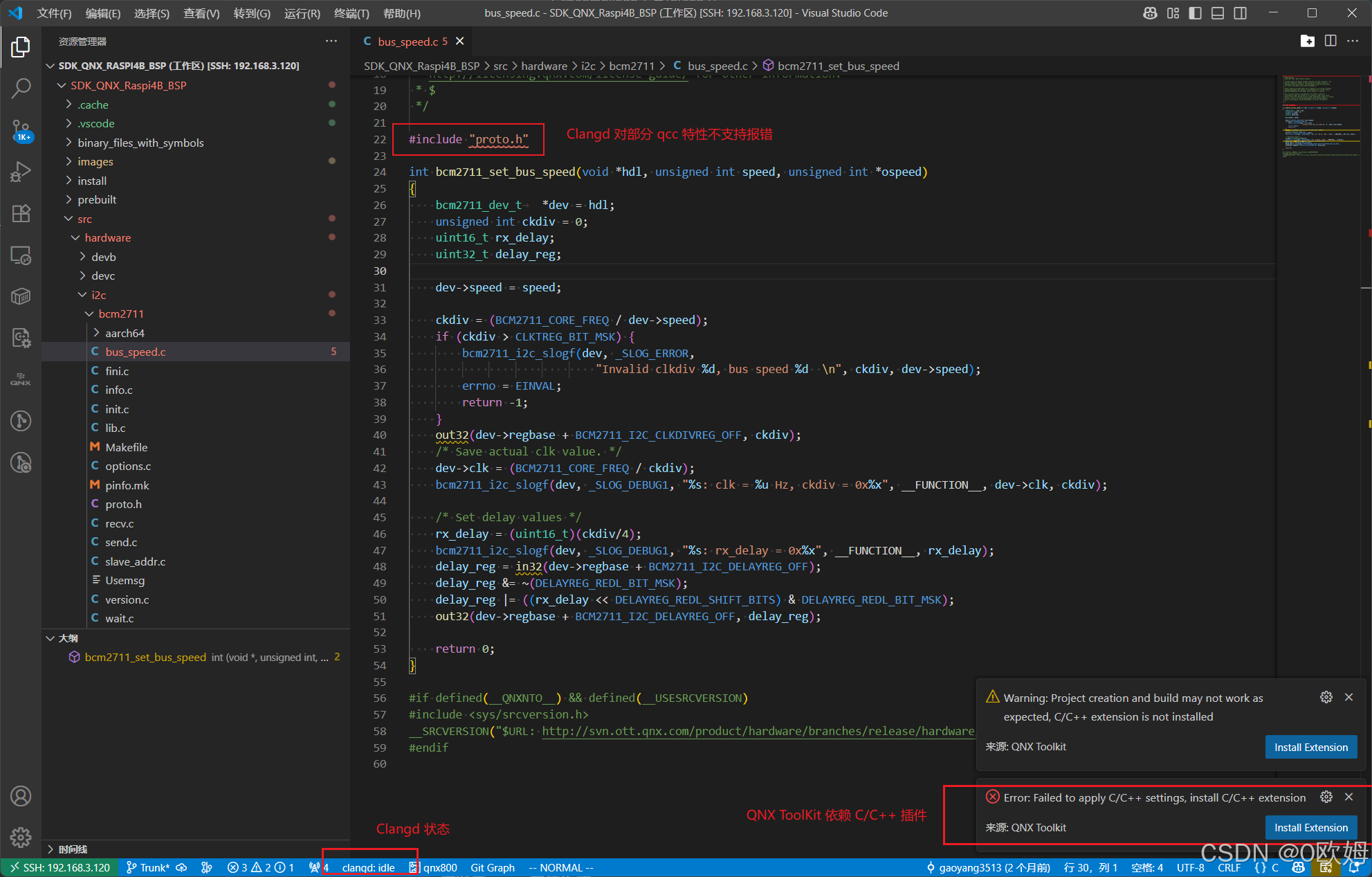
Task: Open the Manage gear in activity bar
Action: click(x=21, y=837)
